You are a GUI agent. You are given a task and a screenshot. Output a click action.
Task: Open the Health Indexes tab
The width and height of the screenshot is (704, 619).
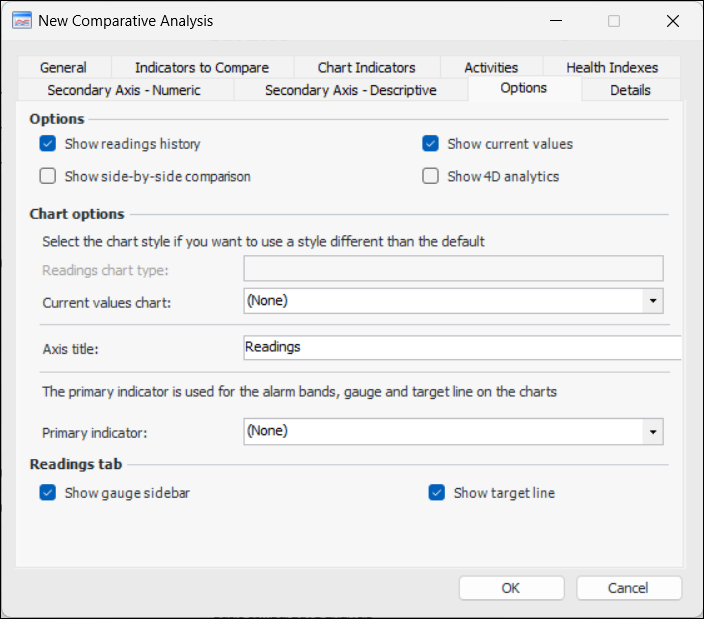[x=612, y=68]
